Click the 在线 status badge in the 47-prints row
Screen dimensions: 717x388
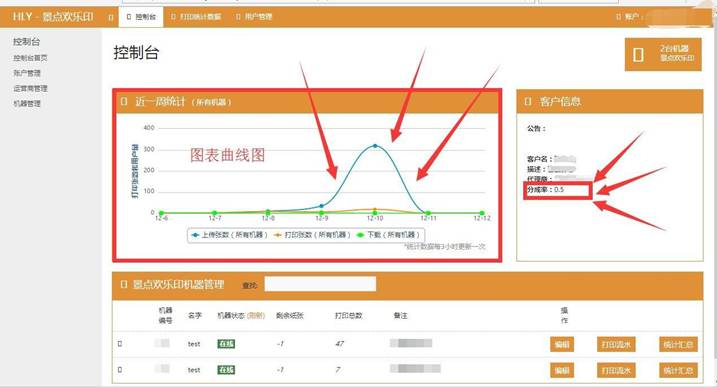pyautogui.click(x=226, y=344)
